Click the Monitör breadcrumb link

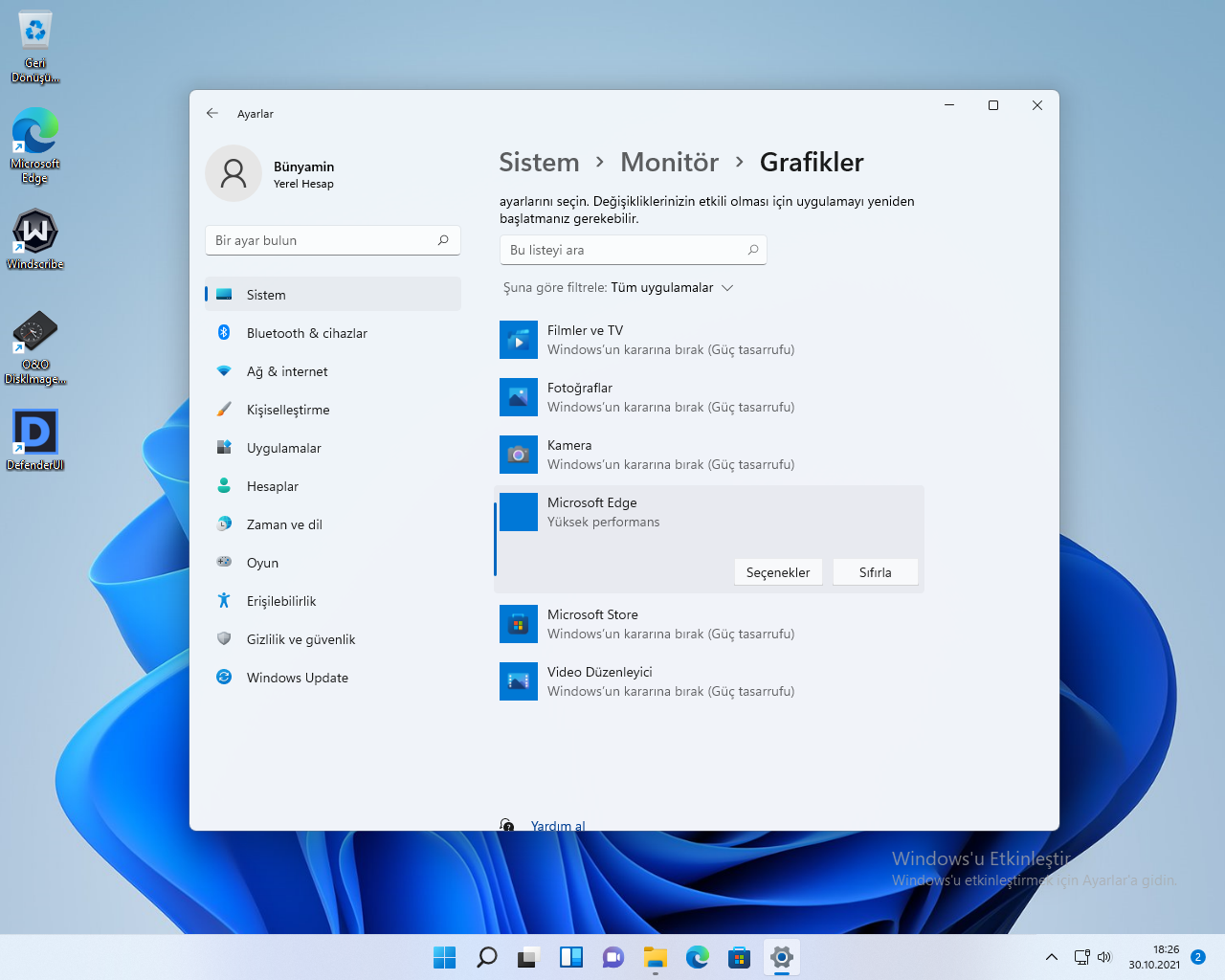point(670,163)
